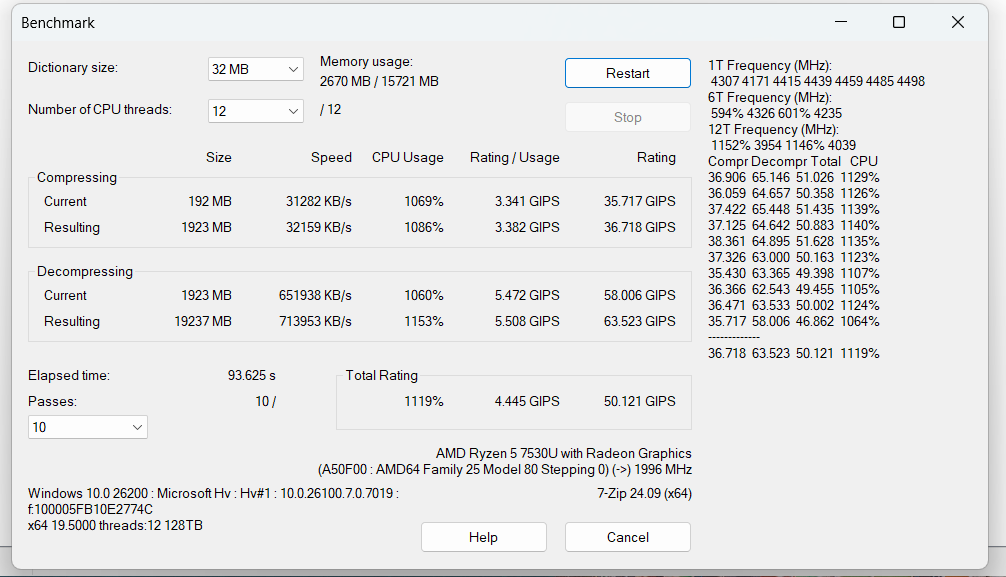
Task: Click the Memory usage value 2670 MB / 15721 MB
Action: [379, 81]
